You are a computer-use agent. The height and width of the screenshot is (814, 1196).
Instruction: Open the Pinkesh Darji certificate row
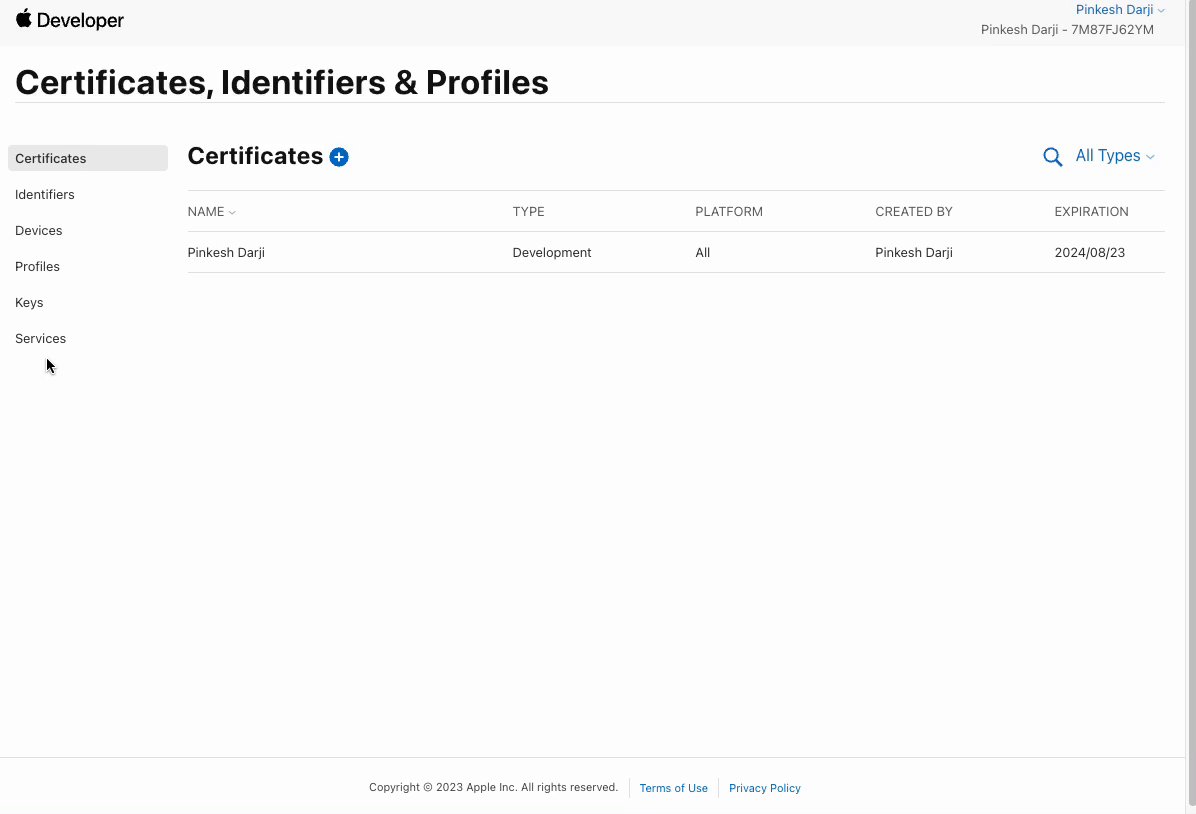click(x=226, y=253)
